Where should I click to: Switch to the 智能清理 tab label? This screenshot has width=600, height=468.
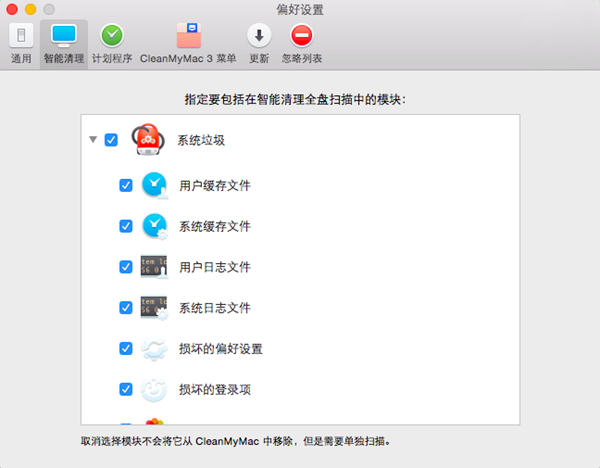64,59
